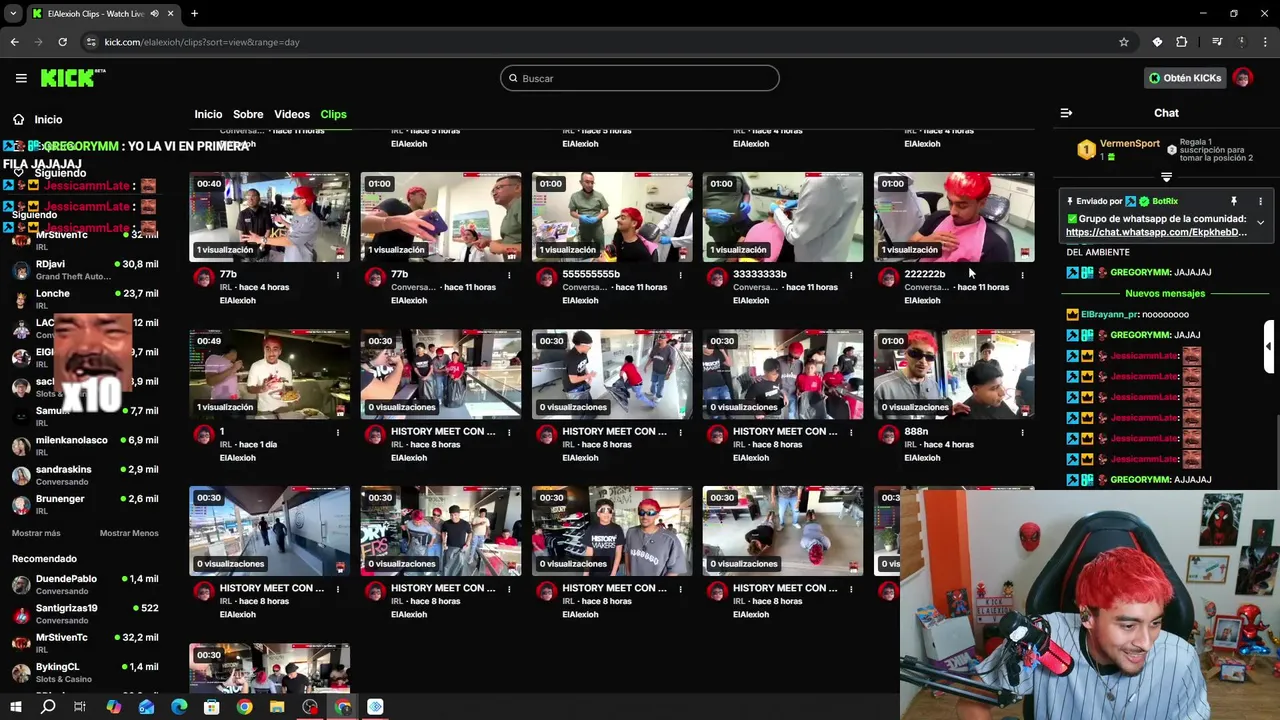
Task: Open the Kick sidebar hamburger menu
Action: (x=21, y=78)
